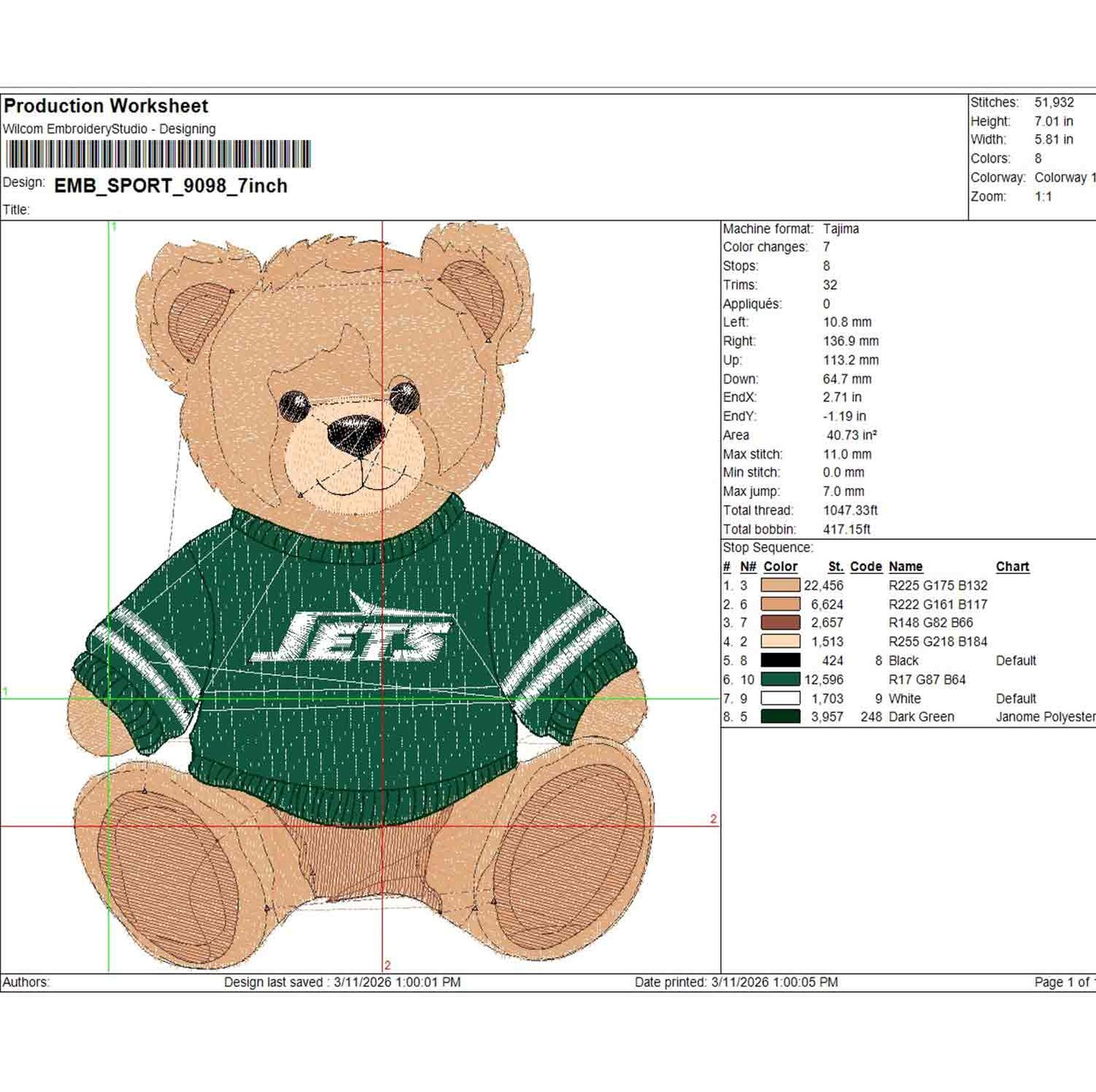
Task: Select the Production Worksheet heading
Action: (106, 106)
